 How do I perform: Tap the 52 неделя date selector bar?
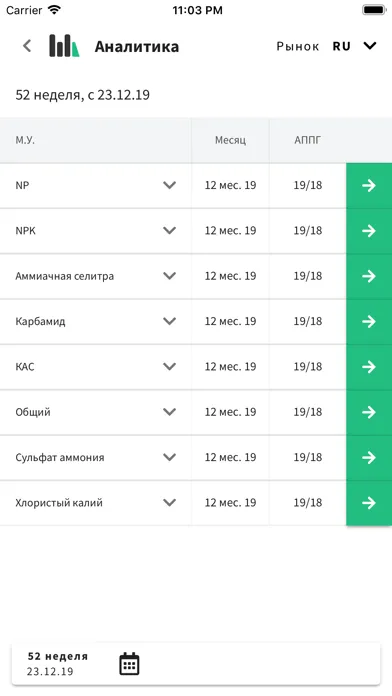point(196,664)
